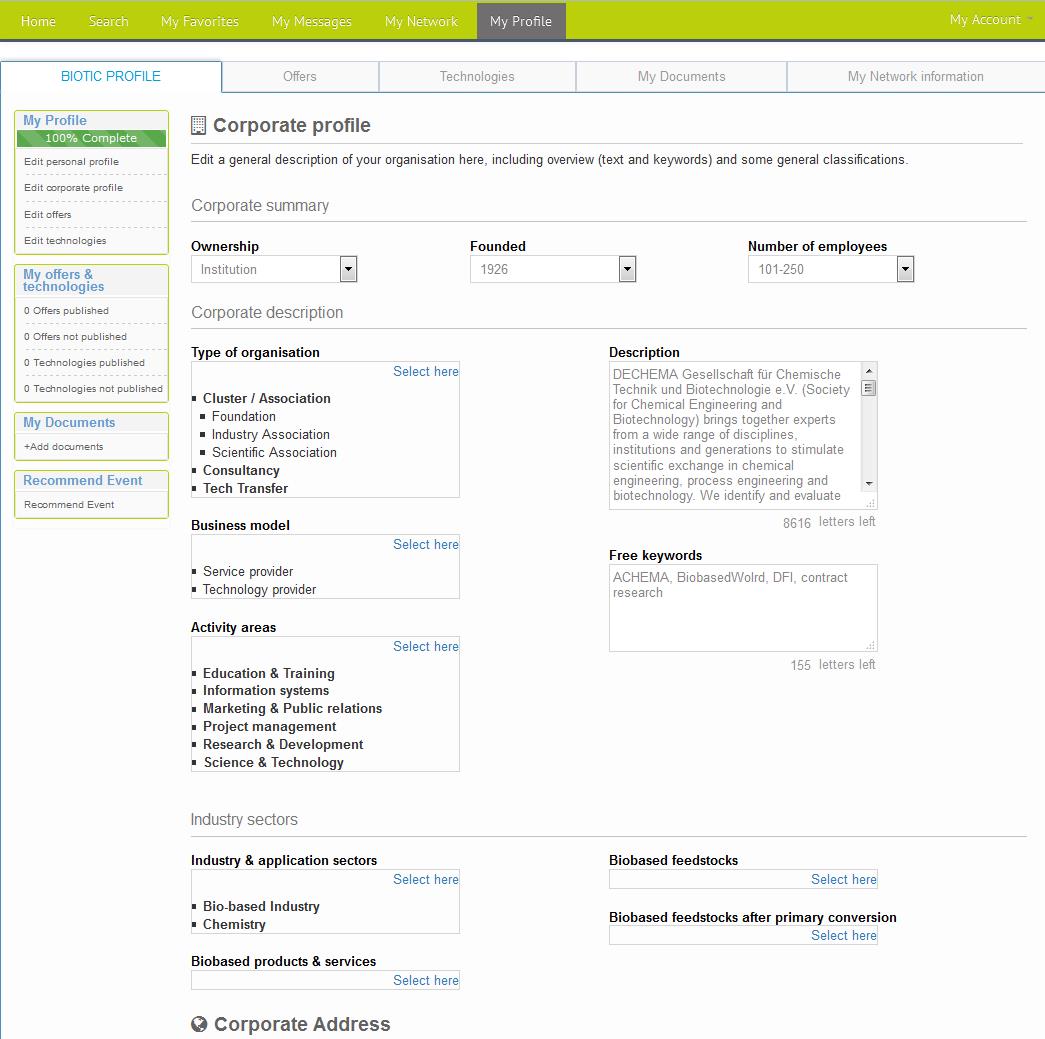Viewport: 1045px width, 1039px height.
Task: Open My Messages in navigation bar
Action: [311, 21]
